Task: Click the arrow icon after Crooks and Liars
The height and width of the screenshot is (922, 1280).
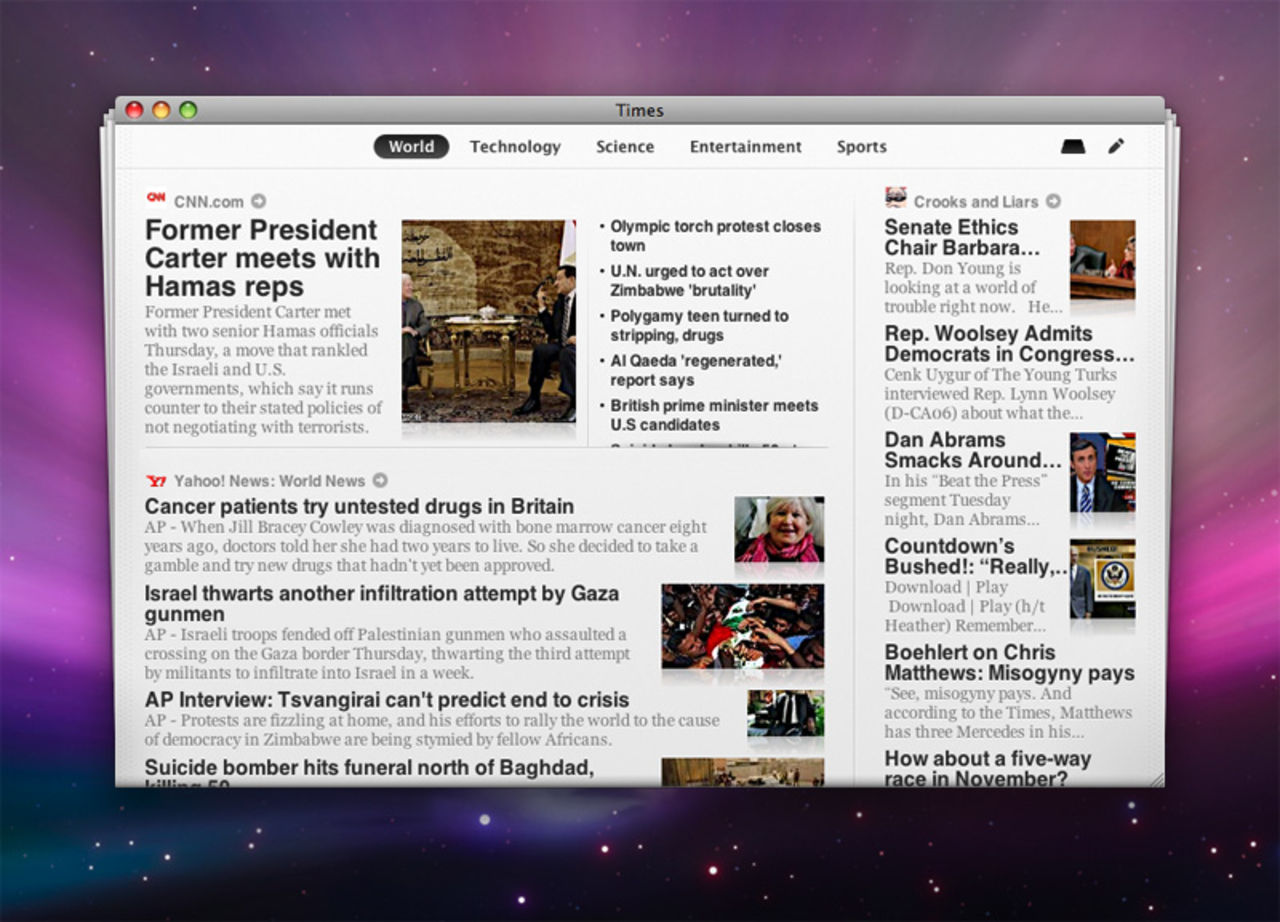Action: 1053,200
